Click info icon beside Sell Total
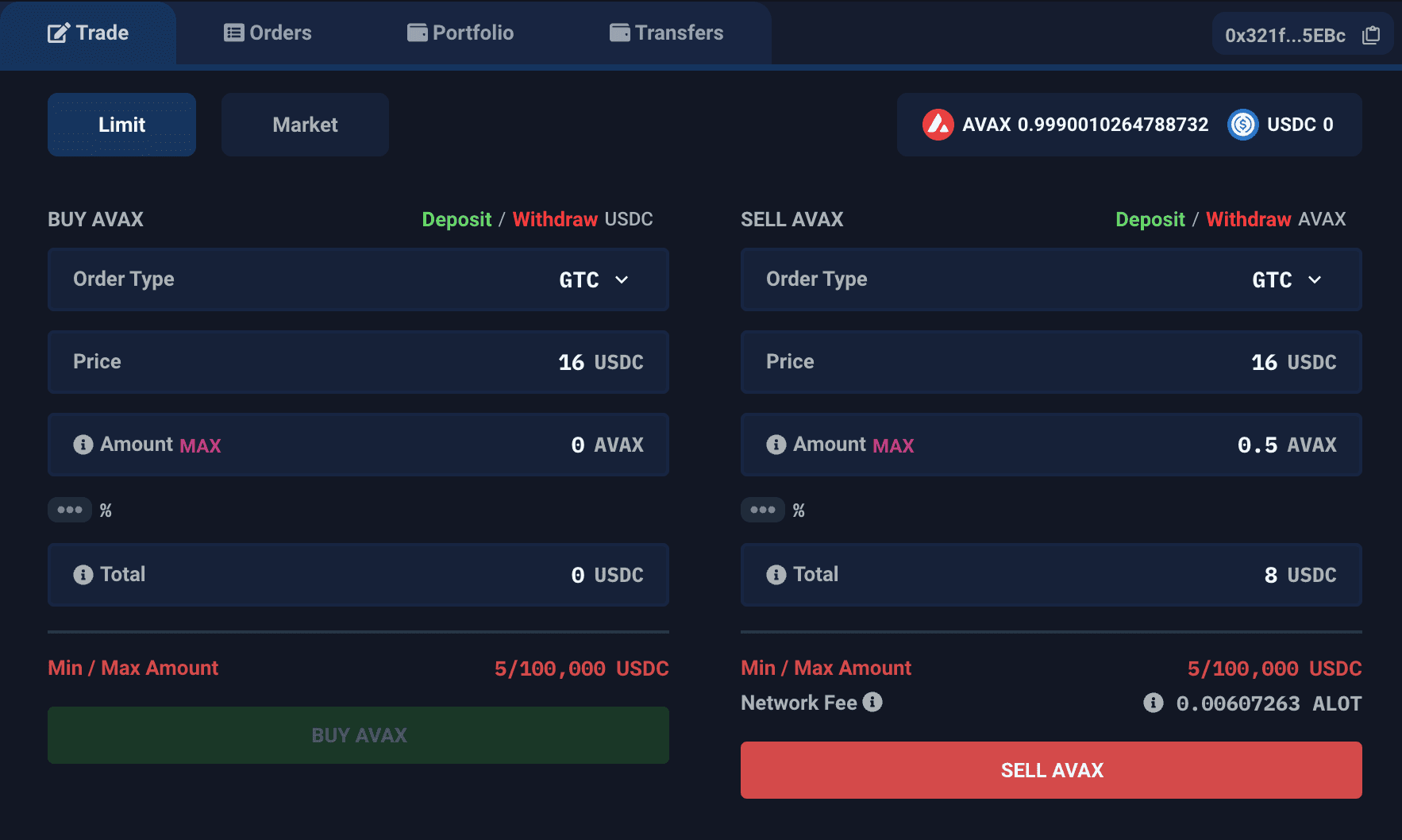Viewport: 1402px width, 840px height. pyautogui.click(x=776, y=575)
